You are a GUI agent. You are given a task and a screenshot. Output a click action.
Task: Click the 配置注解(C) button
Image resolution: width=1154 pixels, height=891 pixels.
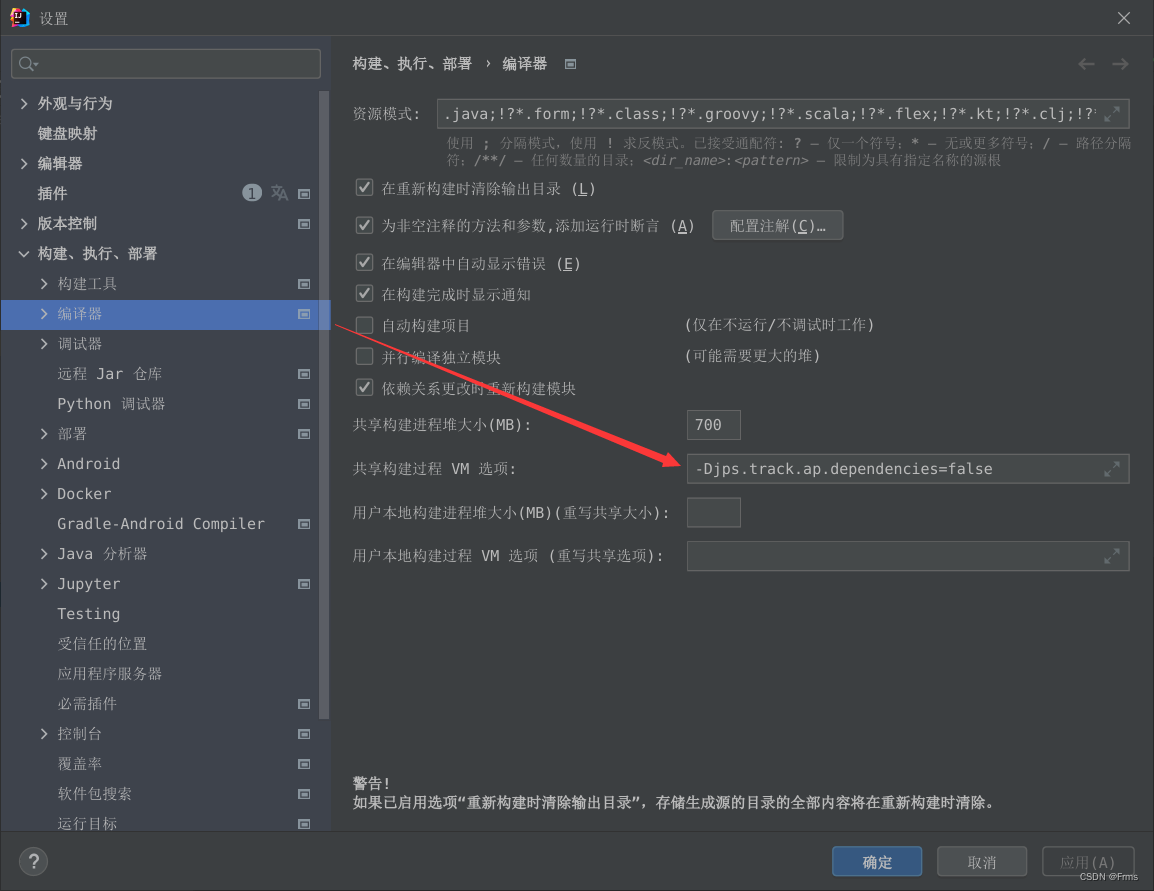(777, 225)
